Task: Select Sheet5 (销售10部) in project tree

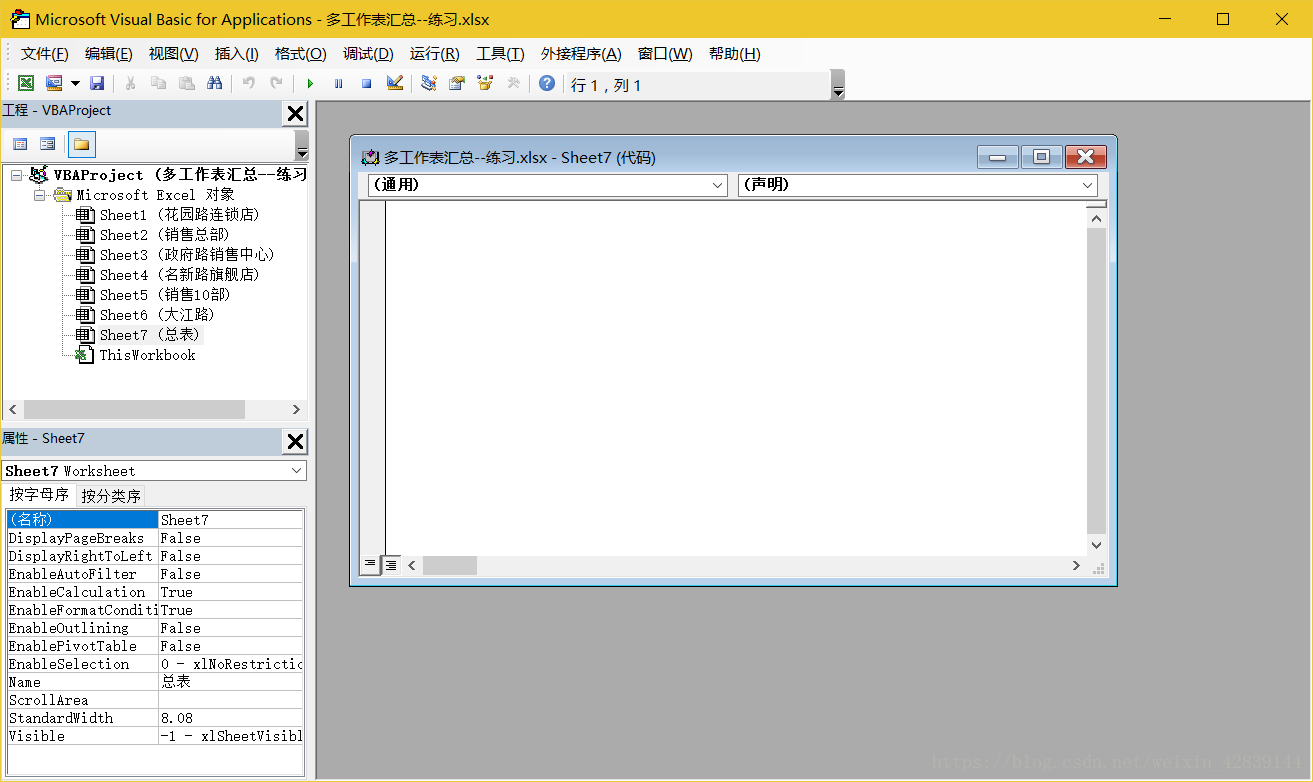Action: pos(165,295)
